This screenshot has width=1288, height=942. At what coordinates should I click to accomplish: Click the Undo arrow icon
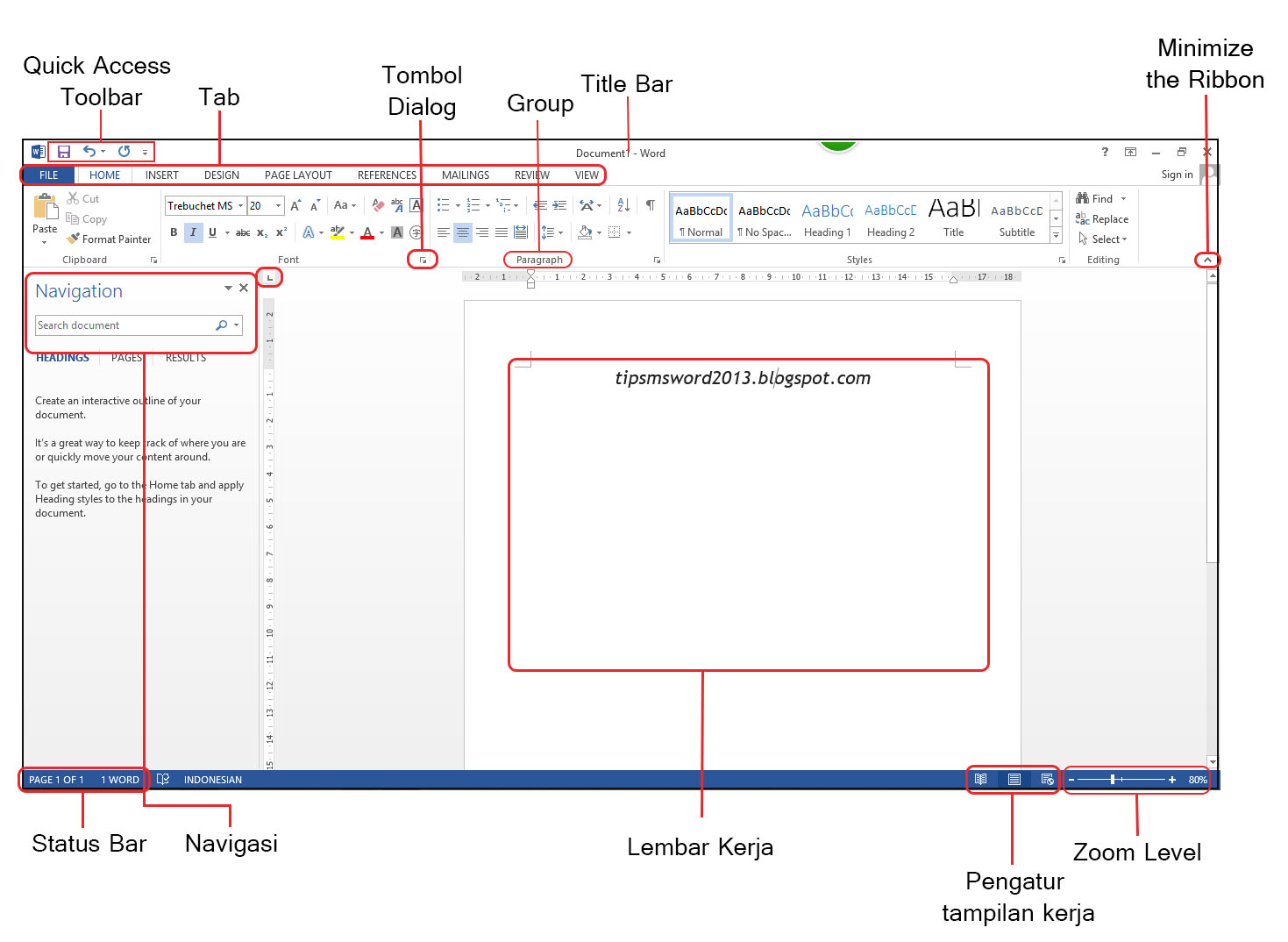pos(89,152)
